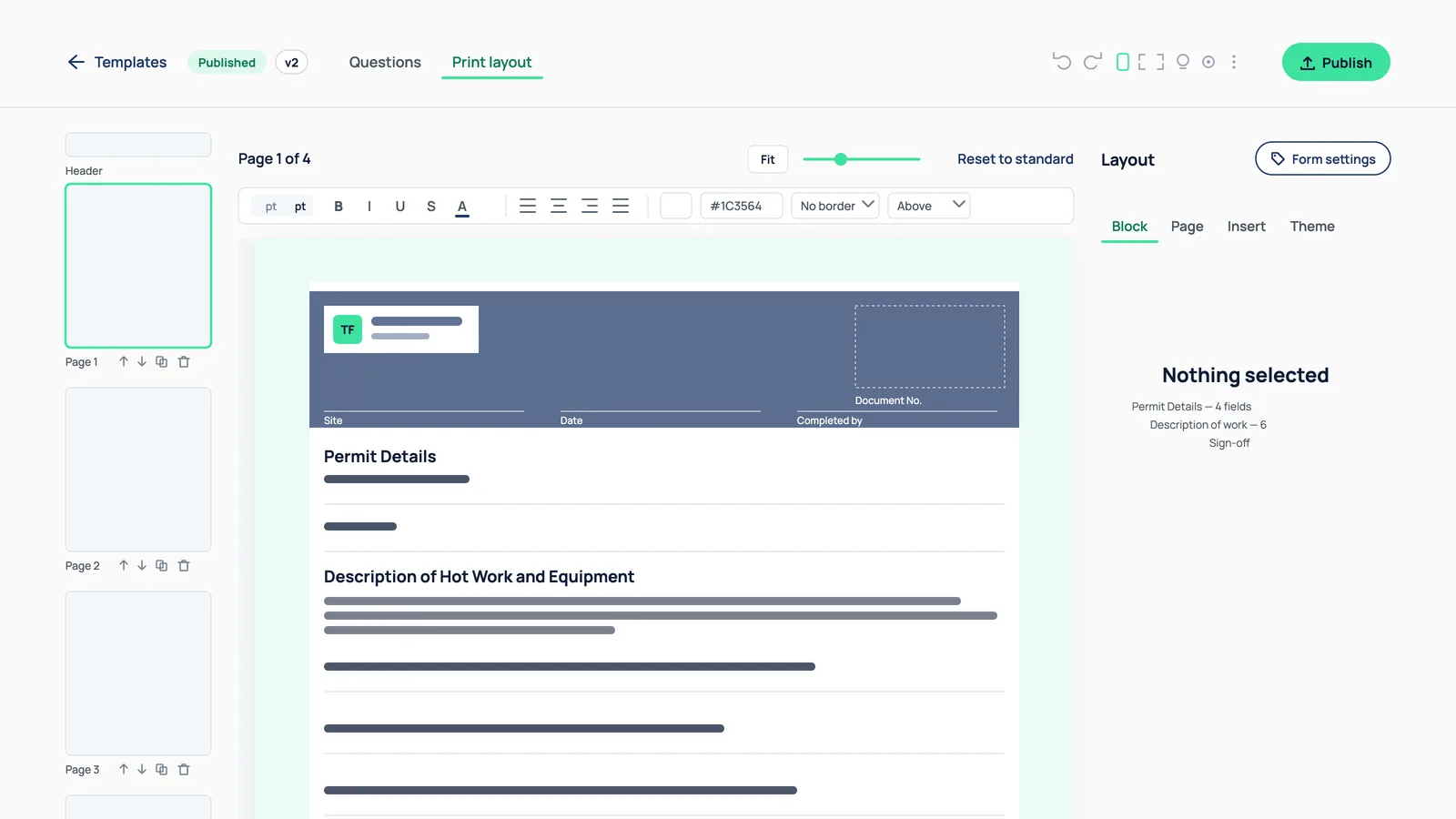Click the Publish button
Viewport: 1456px width, 819px height.
pyautogui.click(x=1336, y=62)
